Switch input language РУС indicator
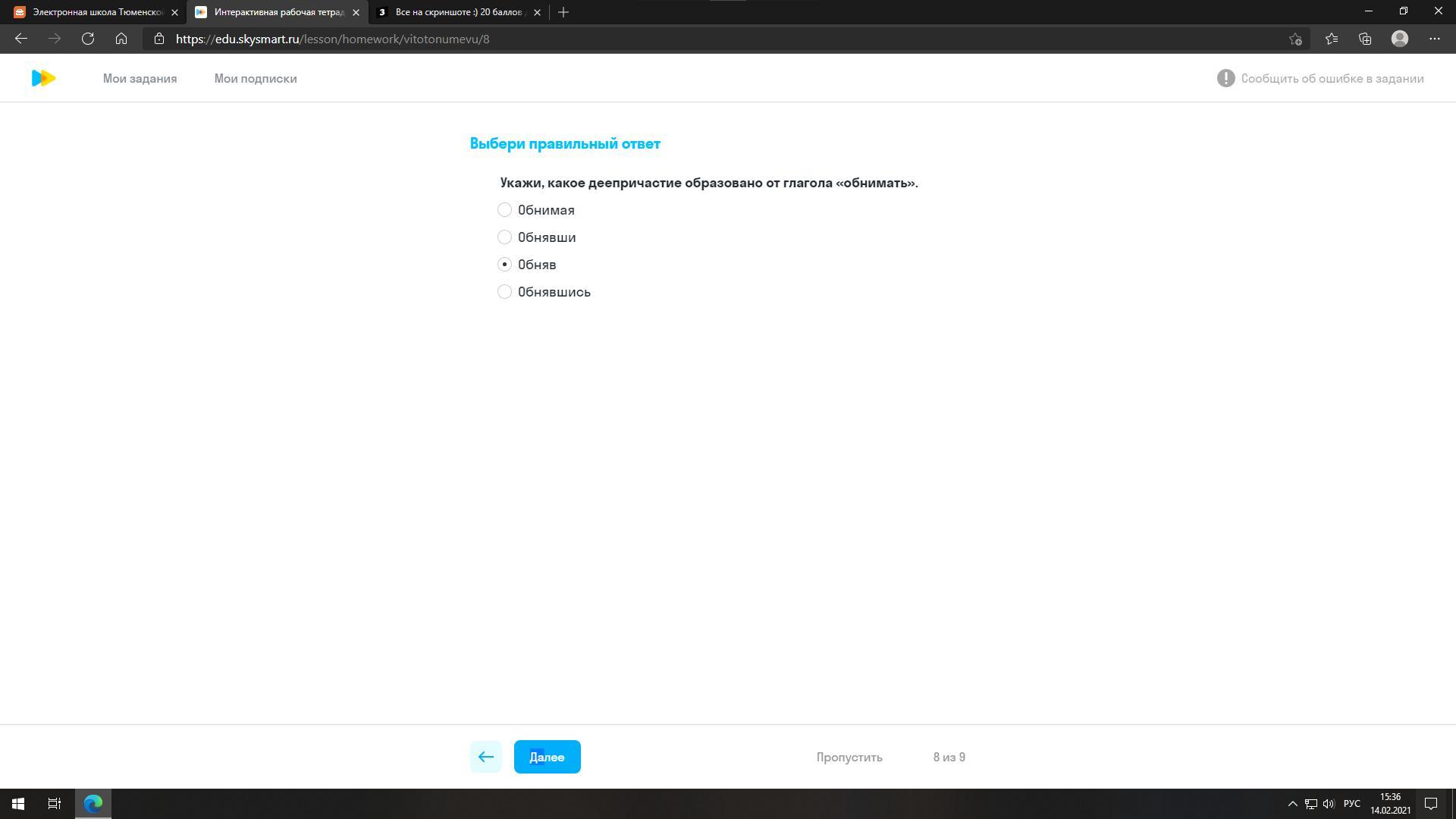 coord(1351,804)
